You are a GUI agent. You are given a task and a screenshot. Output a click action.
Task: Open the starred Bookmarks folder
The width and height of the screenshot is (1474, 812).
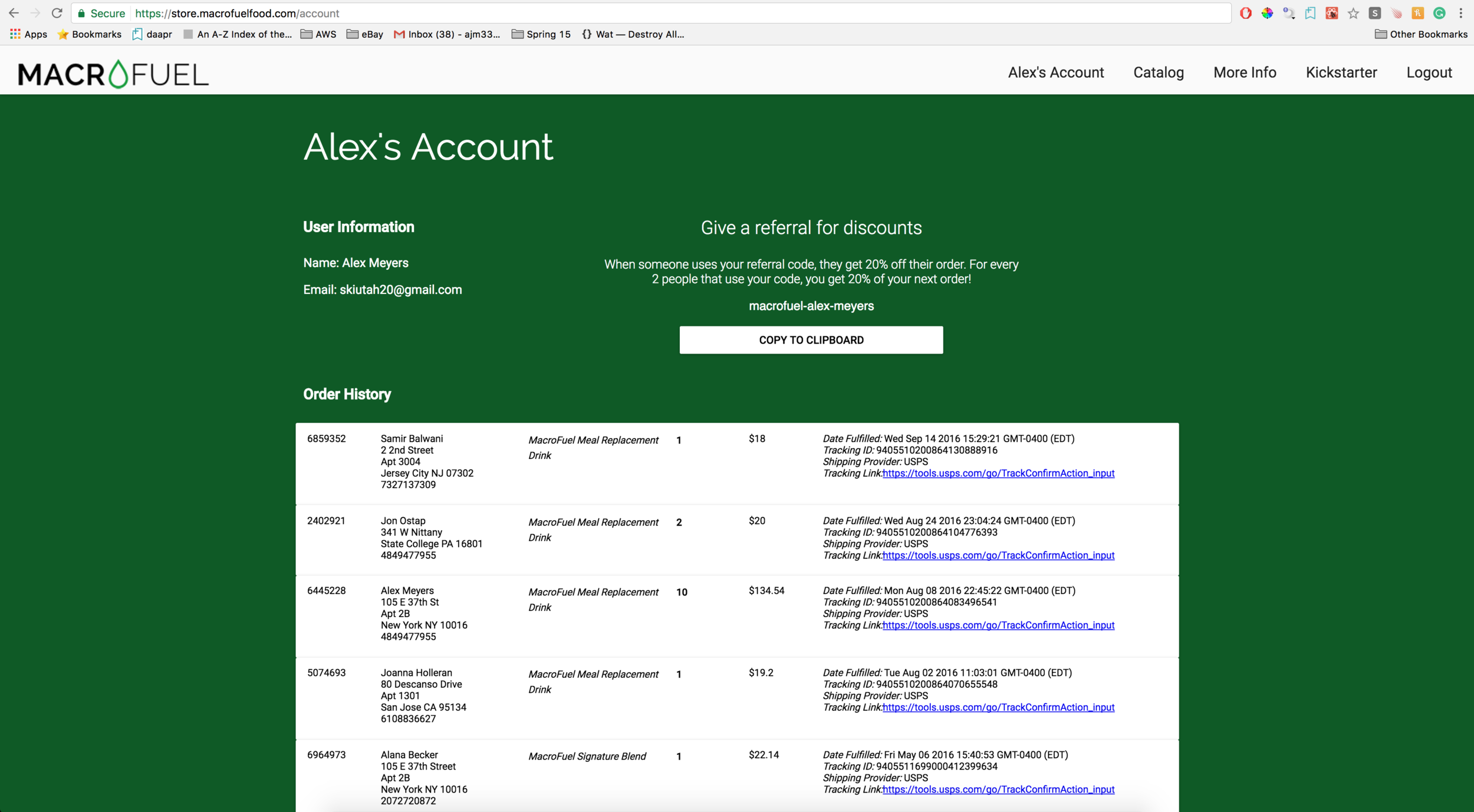90,34
